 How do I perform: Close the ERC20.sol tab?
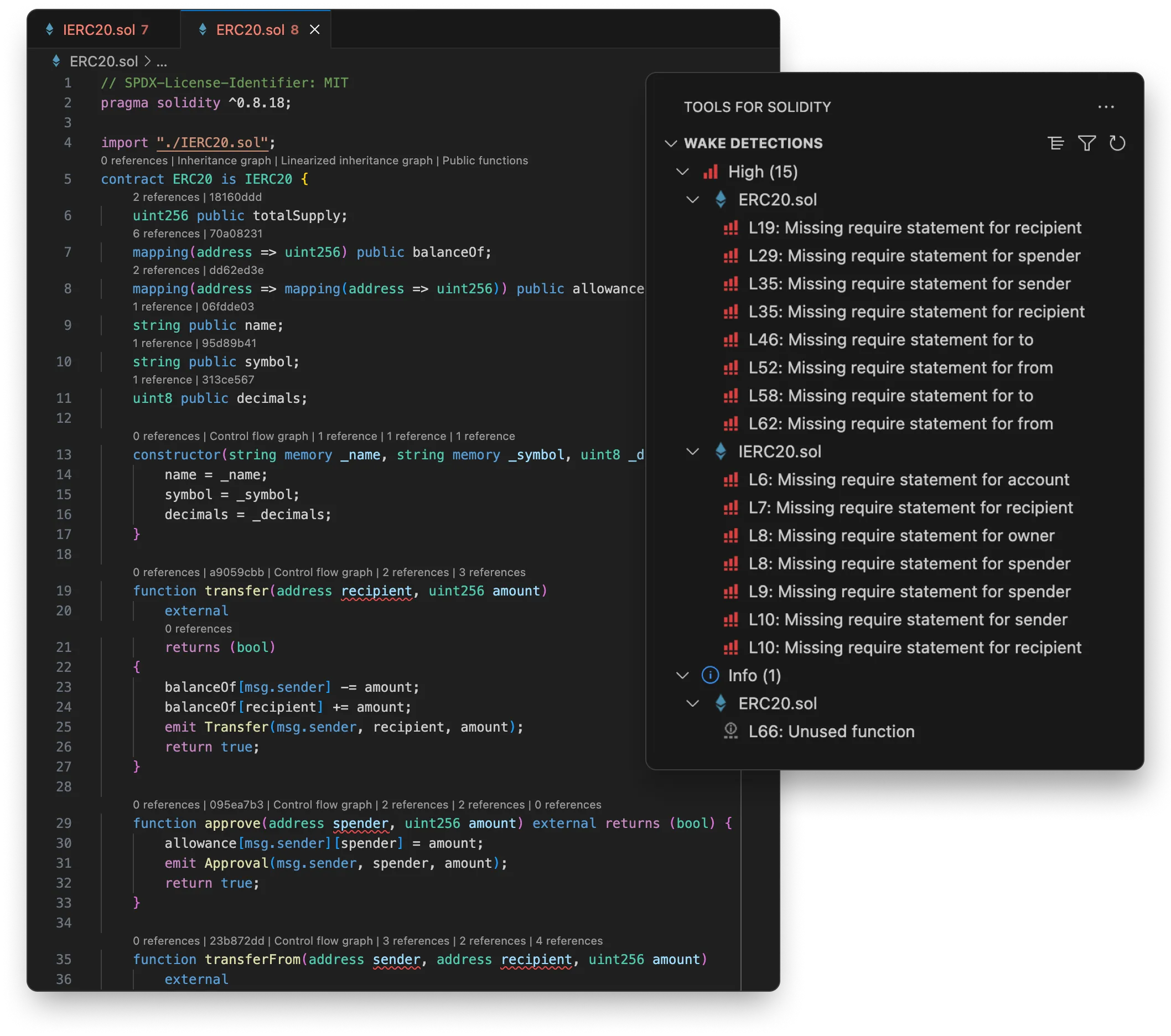click(314, 30)
